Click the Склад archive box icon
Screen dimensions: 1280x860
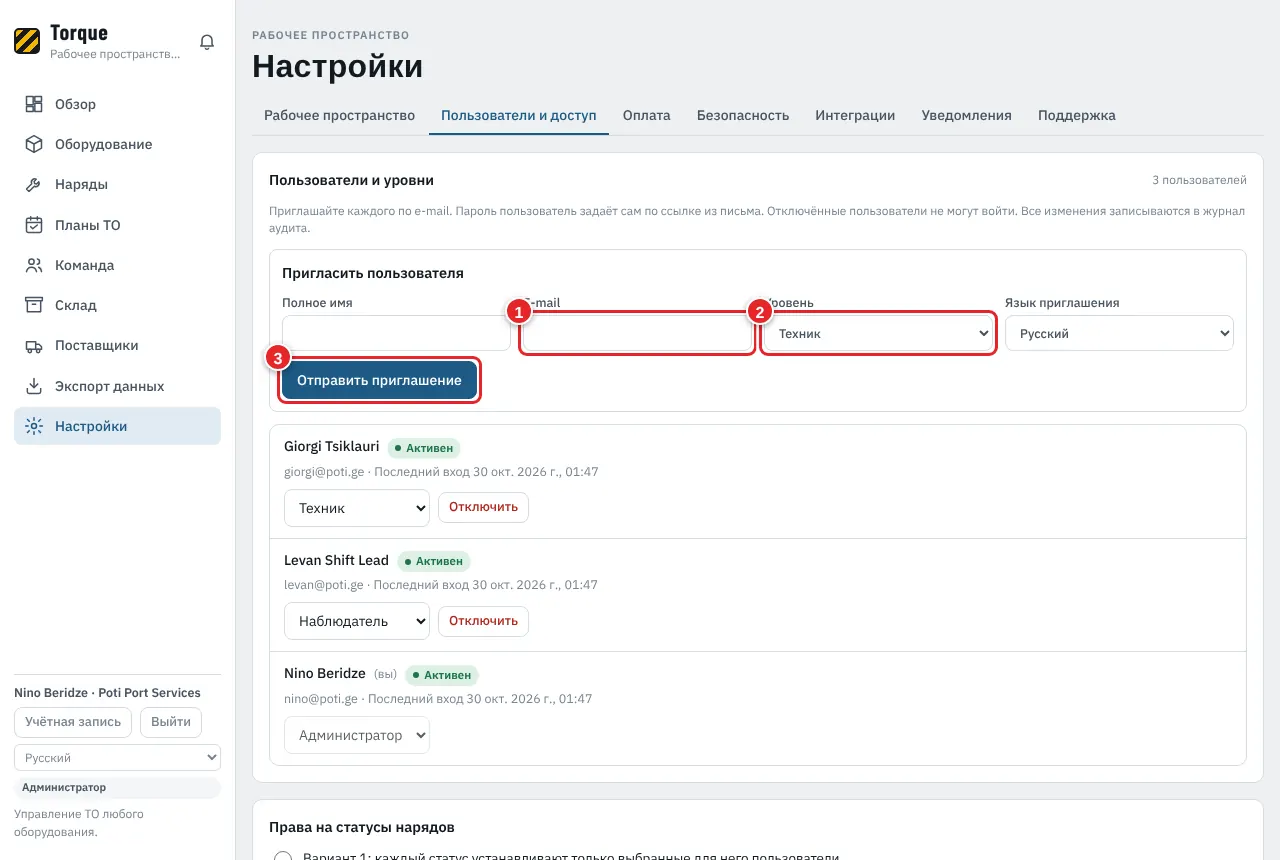point(34,305)
